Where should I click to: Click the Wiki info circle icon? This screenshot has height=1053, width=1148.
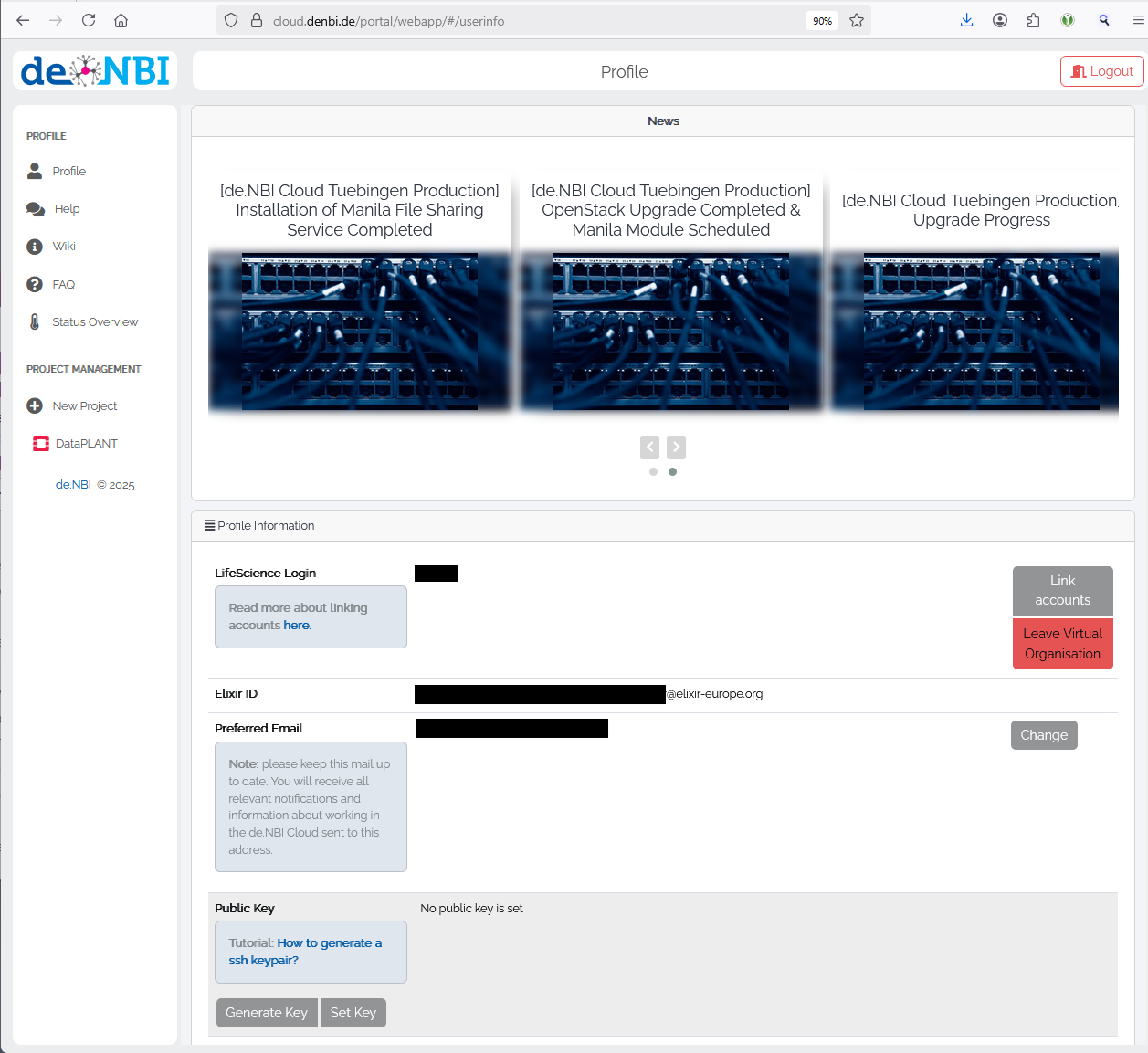click(x=35, y=247)
